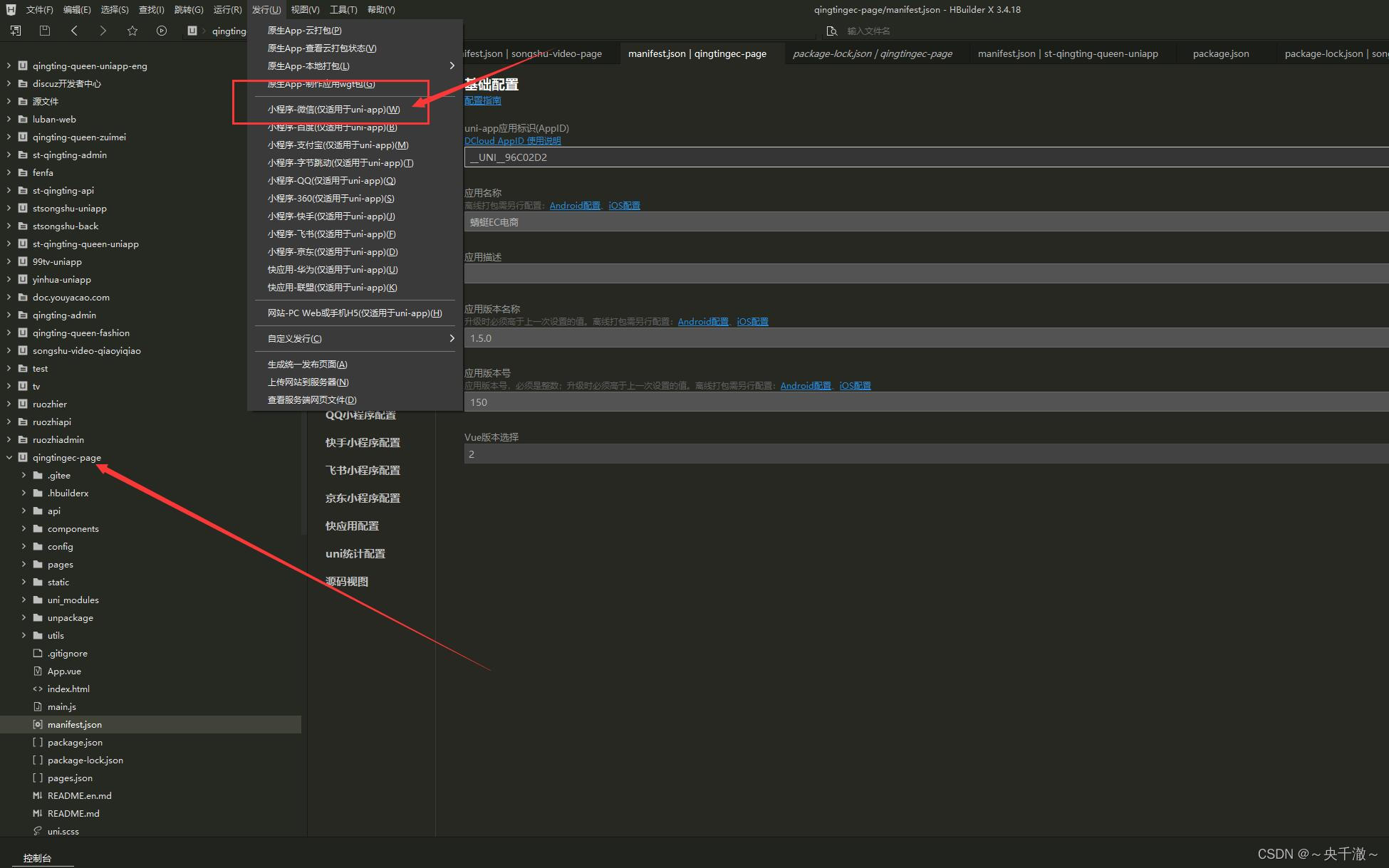This screenshot has width=1389, height=868.
Task: Click the 99tv-uniapp project icon
Action: [23, 261]
